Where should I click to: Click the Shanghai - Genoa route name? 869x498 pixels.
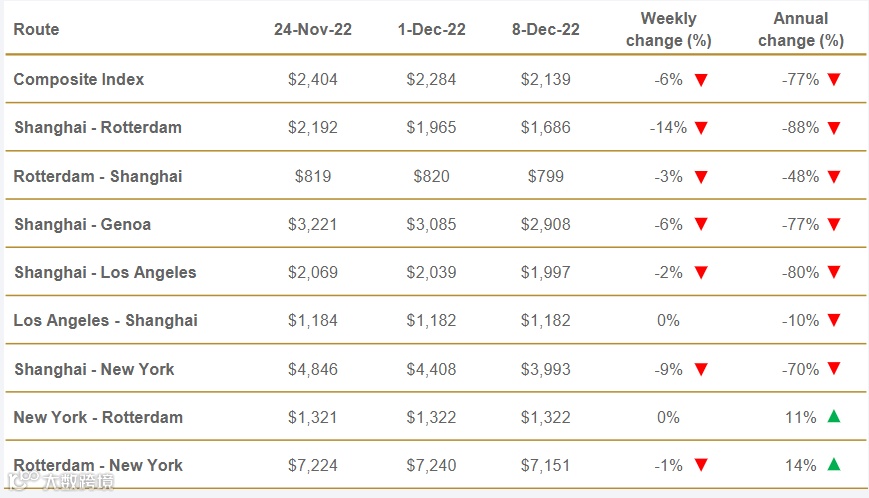click(x=83, y=224)
